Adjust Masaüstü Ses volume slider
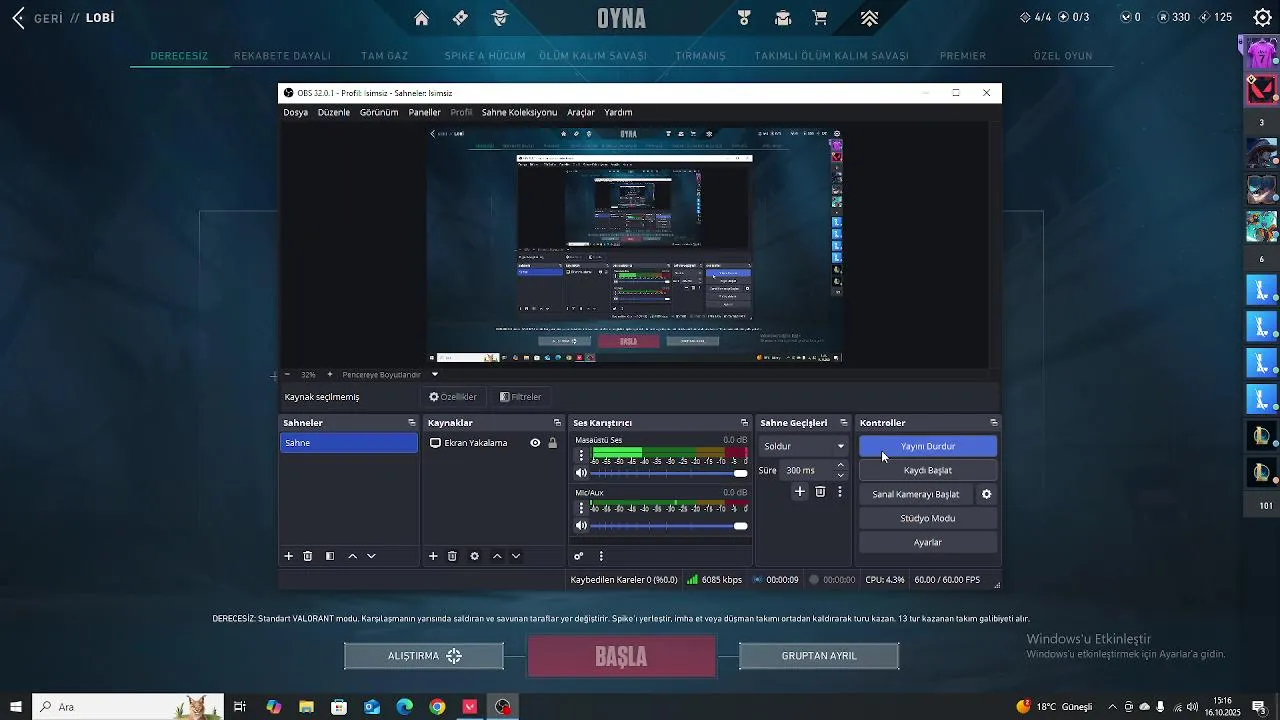This screenshot has height=720, width=1280. 670,473
